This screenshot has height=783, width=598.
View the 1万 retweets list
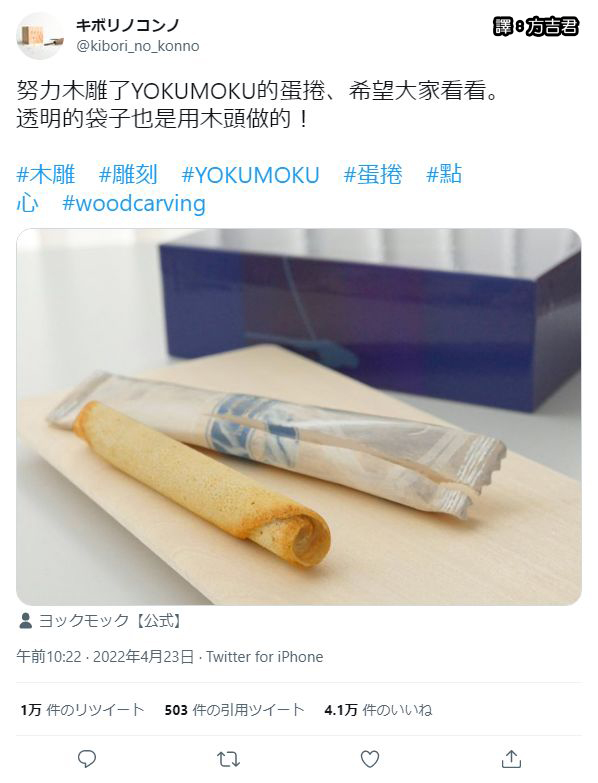82,710
